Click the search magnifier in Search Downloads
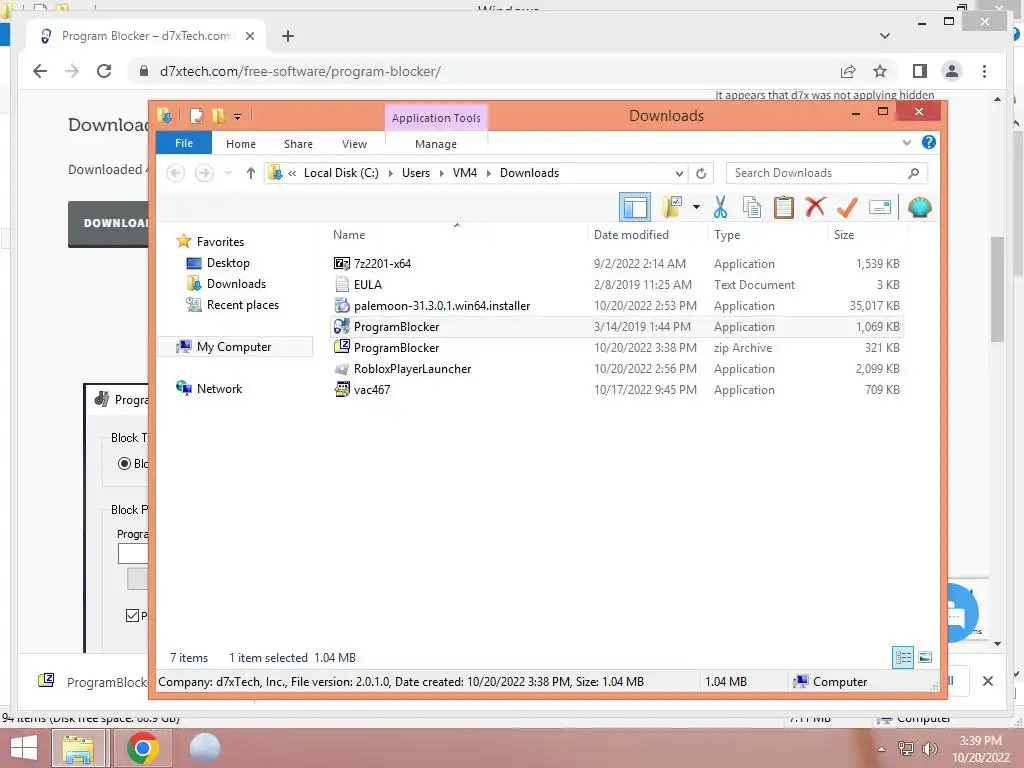This screenshot has width=1024, height=768. (x=913, y=173)
